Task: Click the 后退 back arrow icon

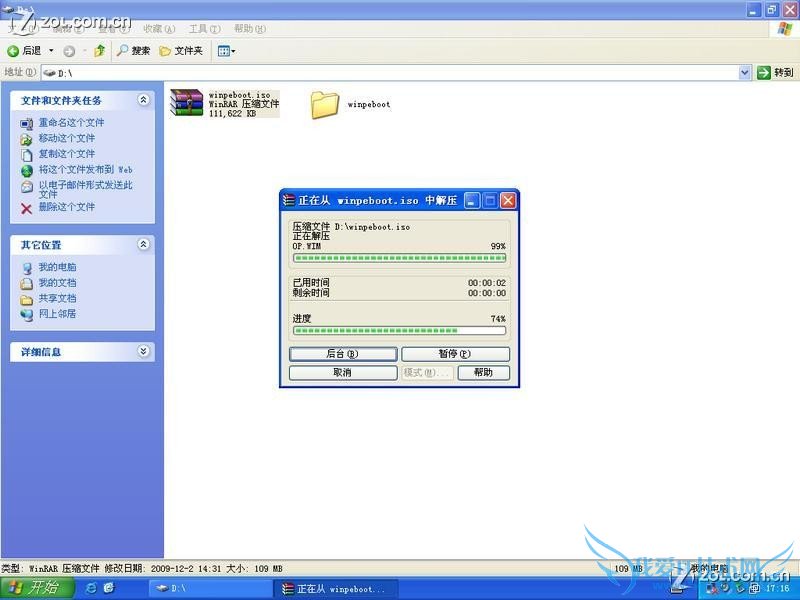Action: [13, 51]
